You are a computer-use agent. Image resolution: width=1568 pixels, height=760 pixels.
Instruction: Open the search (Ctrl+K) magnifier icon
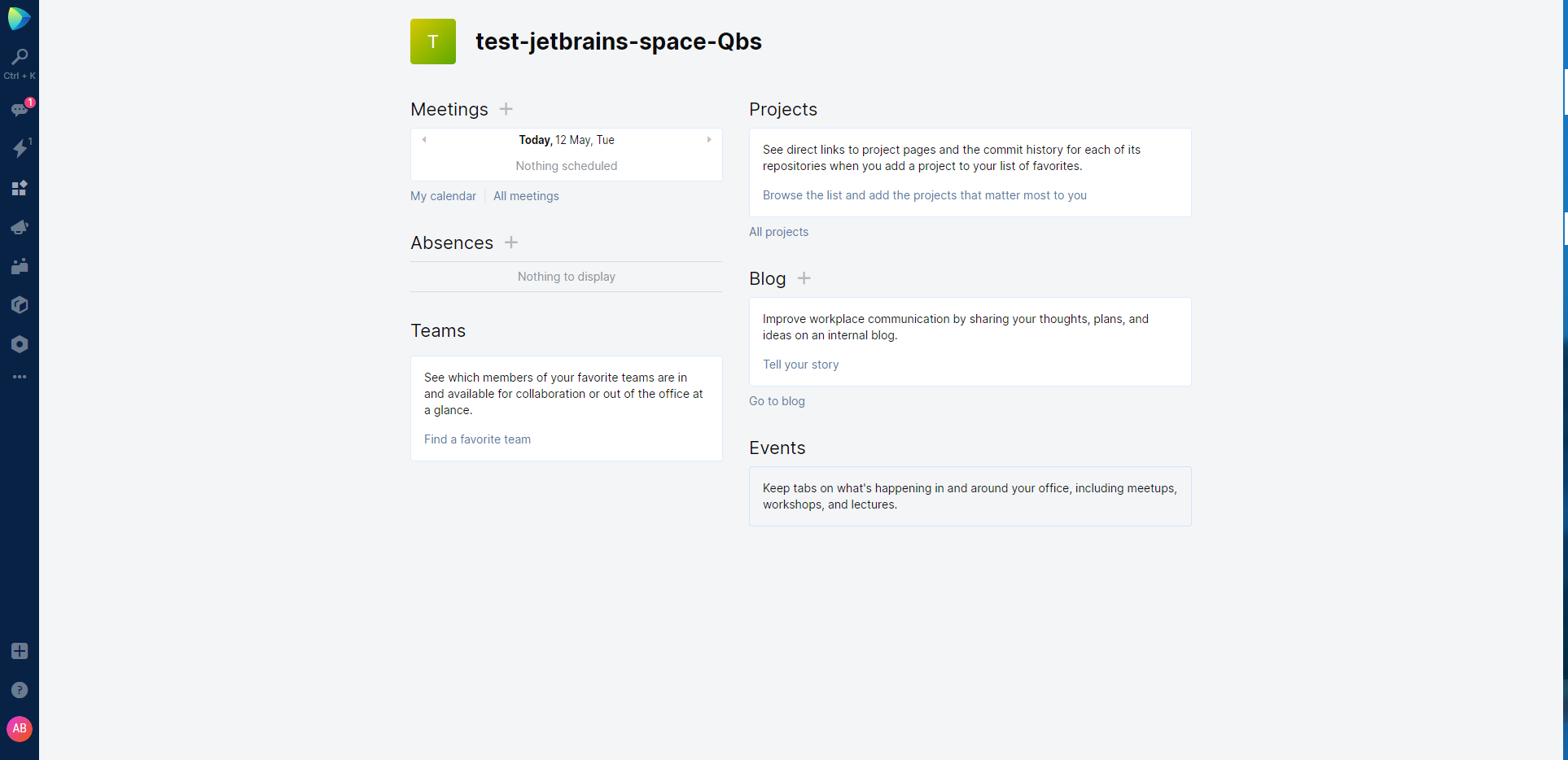pyautogui.click(x=20, y=57)
